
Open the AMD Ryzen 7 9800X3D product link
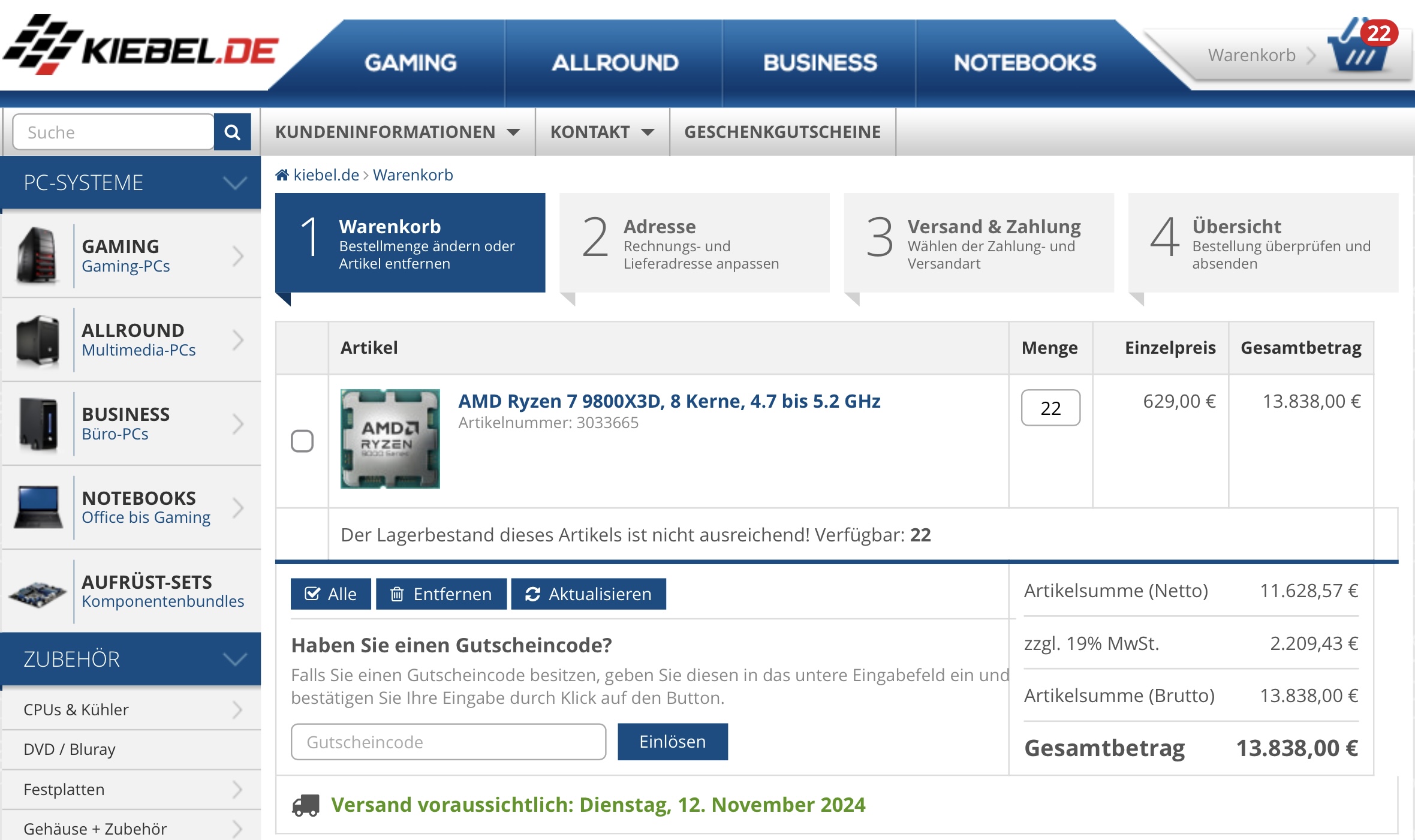[x=669, y=401]
